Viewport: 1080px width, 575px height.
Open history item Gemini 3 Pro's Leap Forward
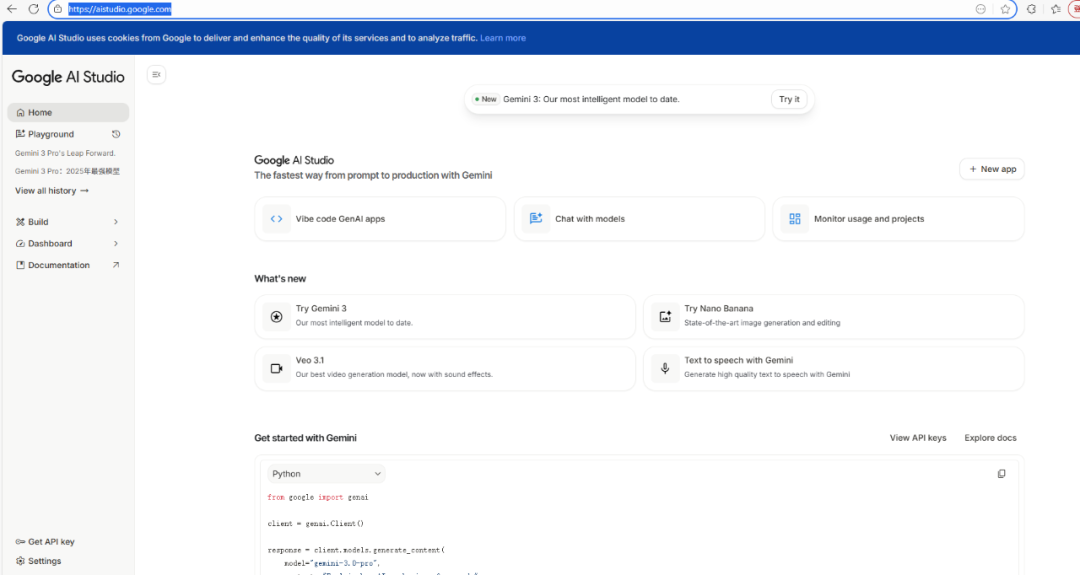65,154
